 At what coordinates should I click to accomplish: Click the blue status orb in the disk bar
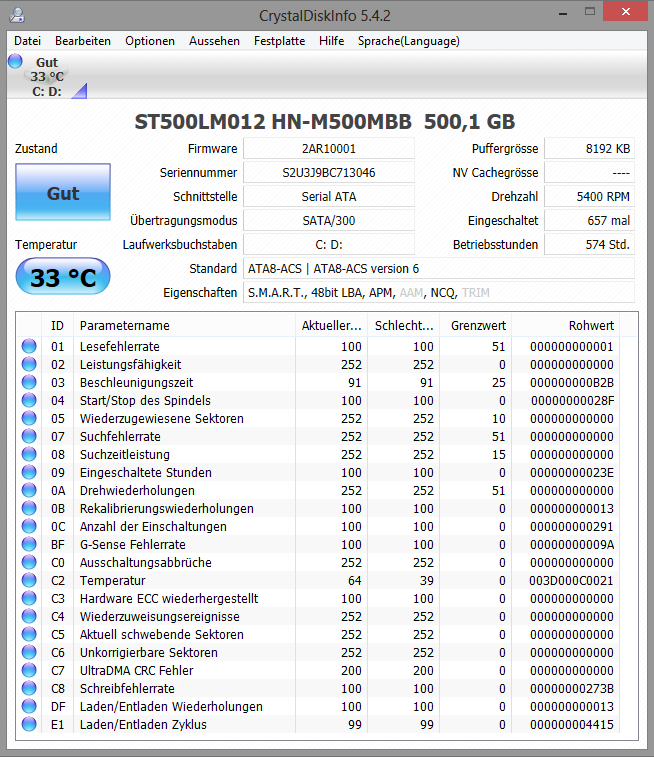(x=15, y=61)
